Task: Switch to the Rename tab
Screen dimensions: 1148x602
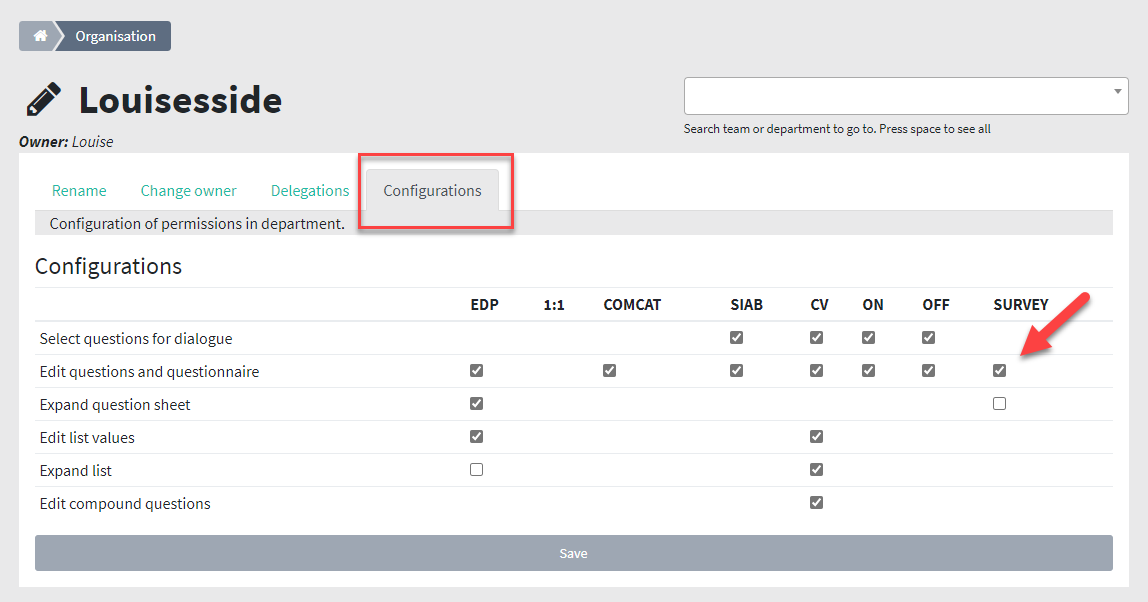Action: (79, 190)
